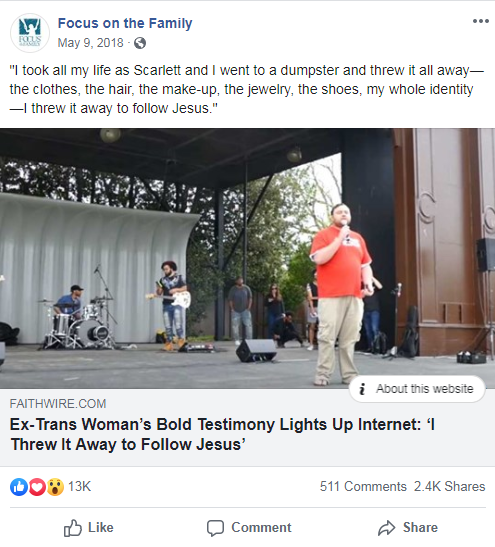Click the Focus on the Family profile picture
495x547 pixels.
(30, 33)
